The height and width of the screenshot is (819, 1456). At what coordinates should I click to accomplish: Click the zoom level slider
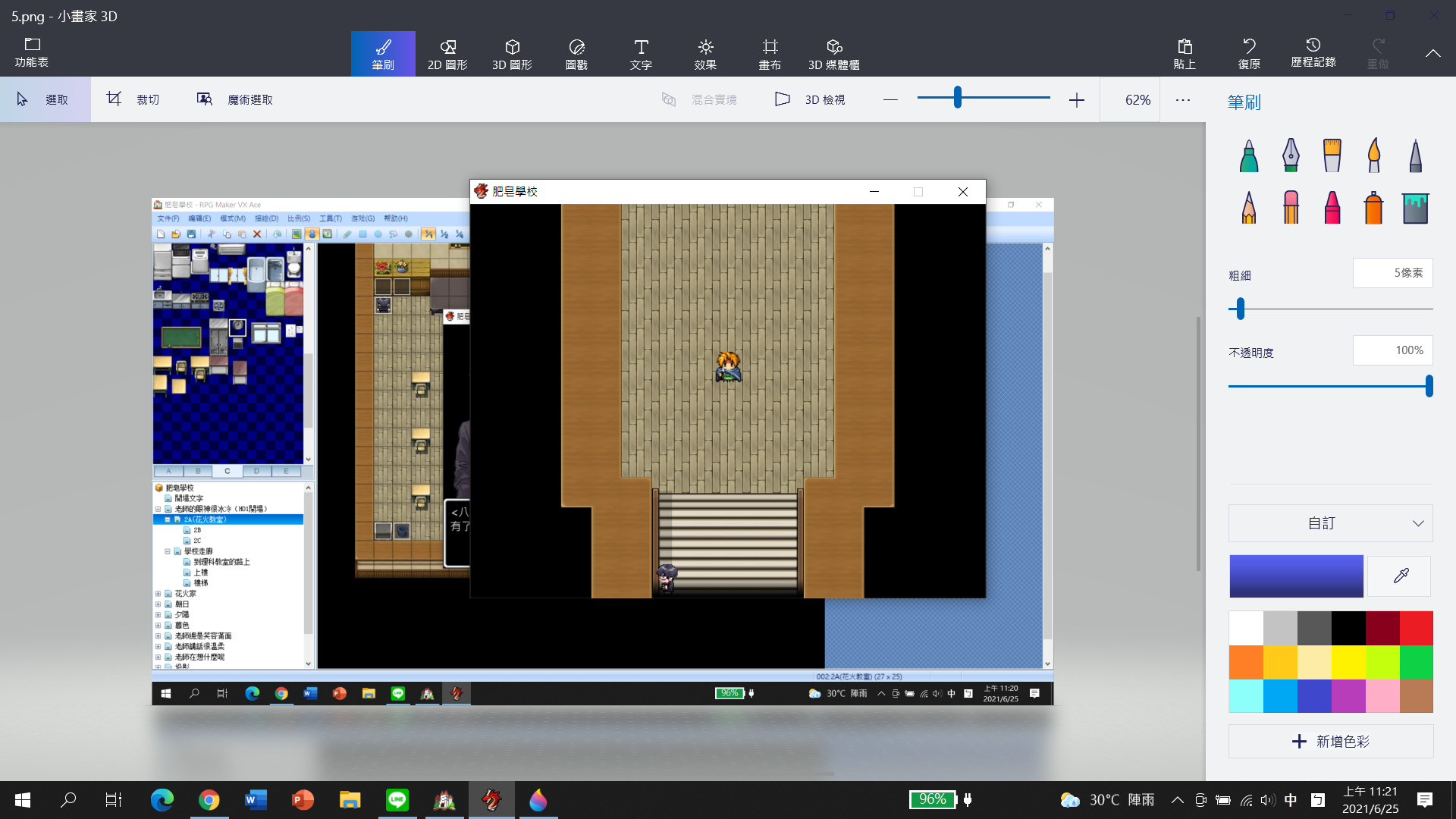click(x=984, y=97)
